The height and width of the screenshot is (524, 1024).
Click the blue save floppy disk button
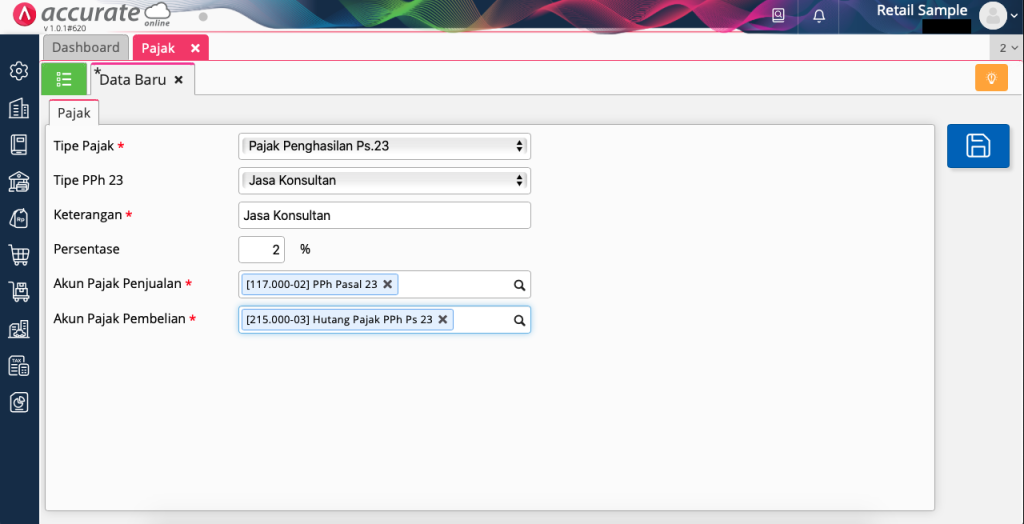[x=977, y=146]
